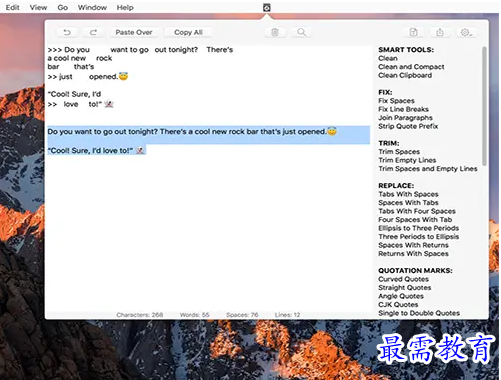This screenshot has height=380, width=501.
Task: Convert to CJK Quotes
Action: (x=398, y=305)
